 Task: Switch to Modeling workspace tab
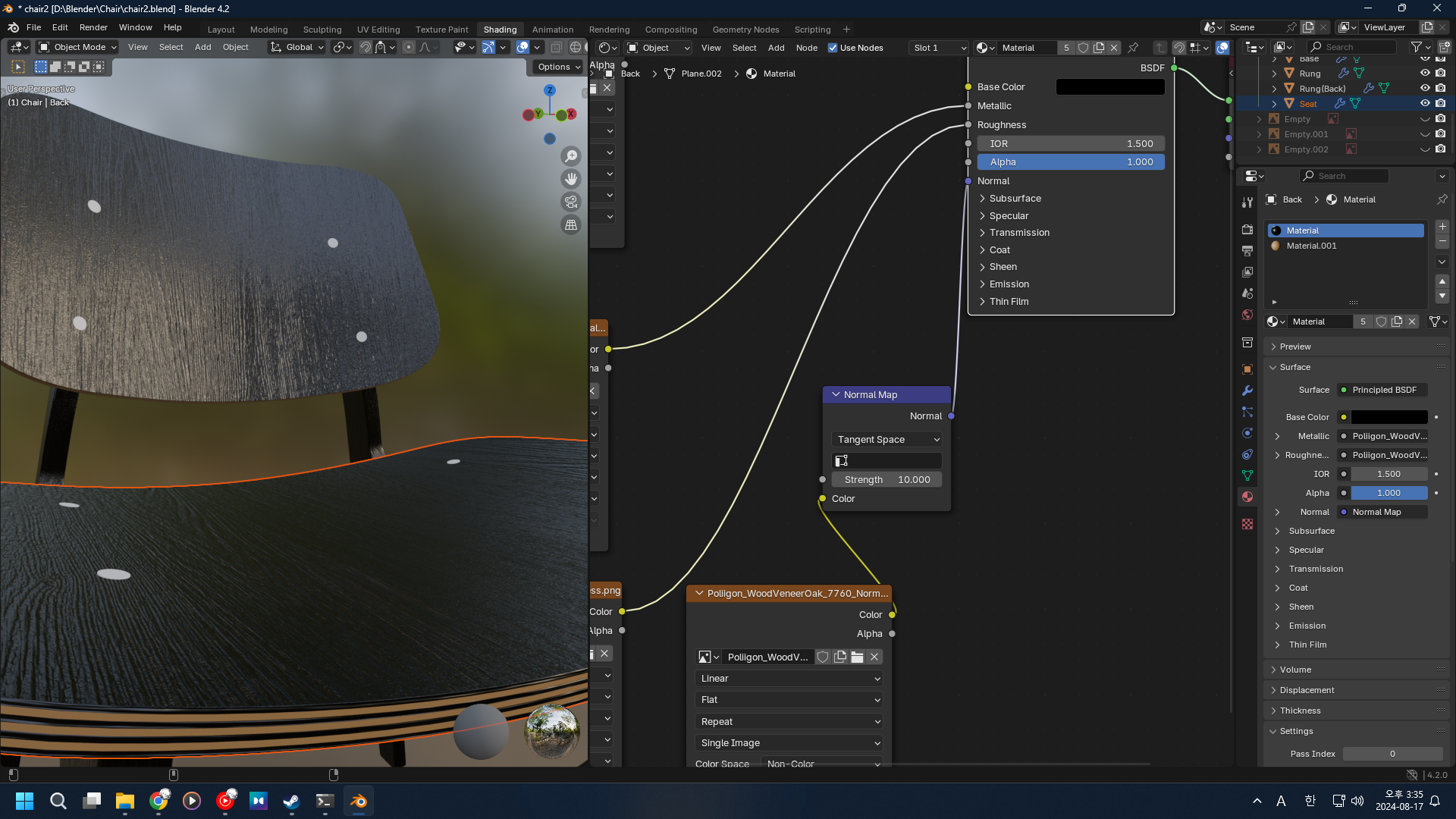[x=269, y=30]
